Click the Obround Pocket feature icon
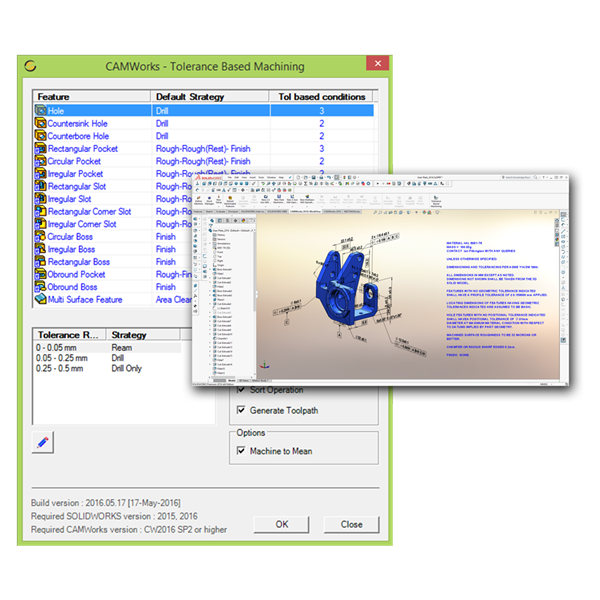Viewport: 600px width, 600px height. 41,274
